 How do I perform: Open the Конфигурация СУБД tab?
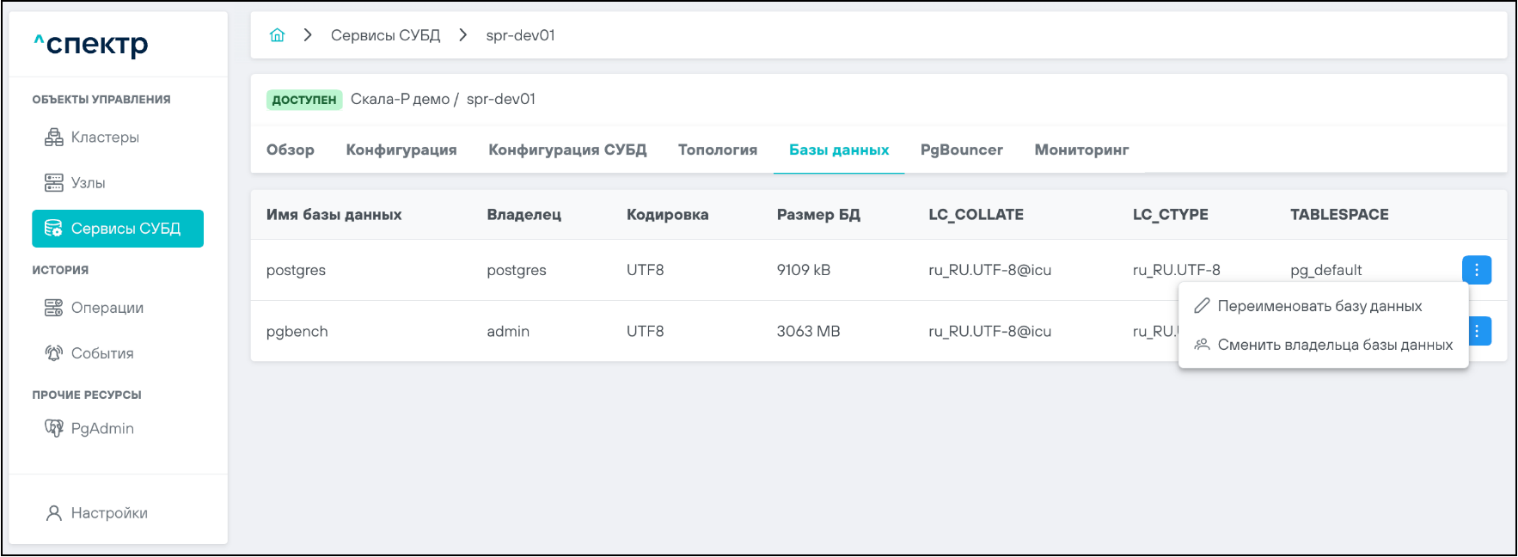[567, 150]
